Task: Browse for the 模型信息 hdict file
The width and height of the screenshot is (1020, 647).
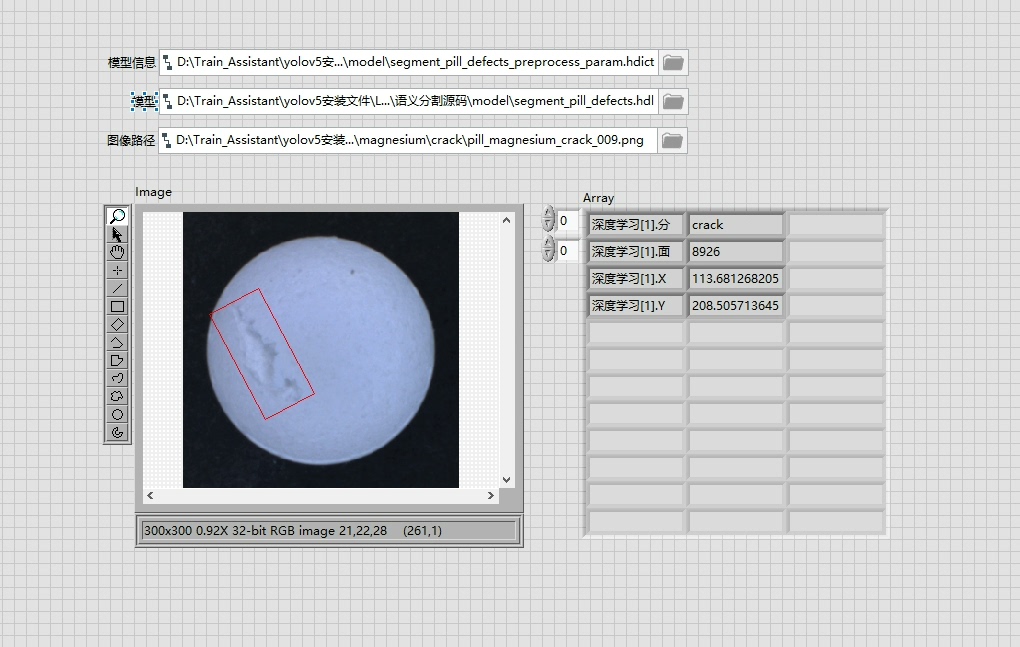Action: click(x=673, y=62)
